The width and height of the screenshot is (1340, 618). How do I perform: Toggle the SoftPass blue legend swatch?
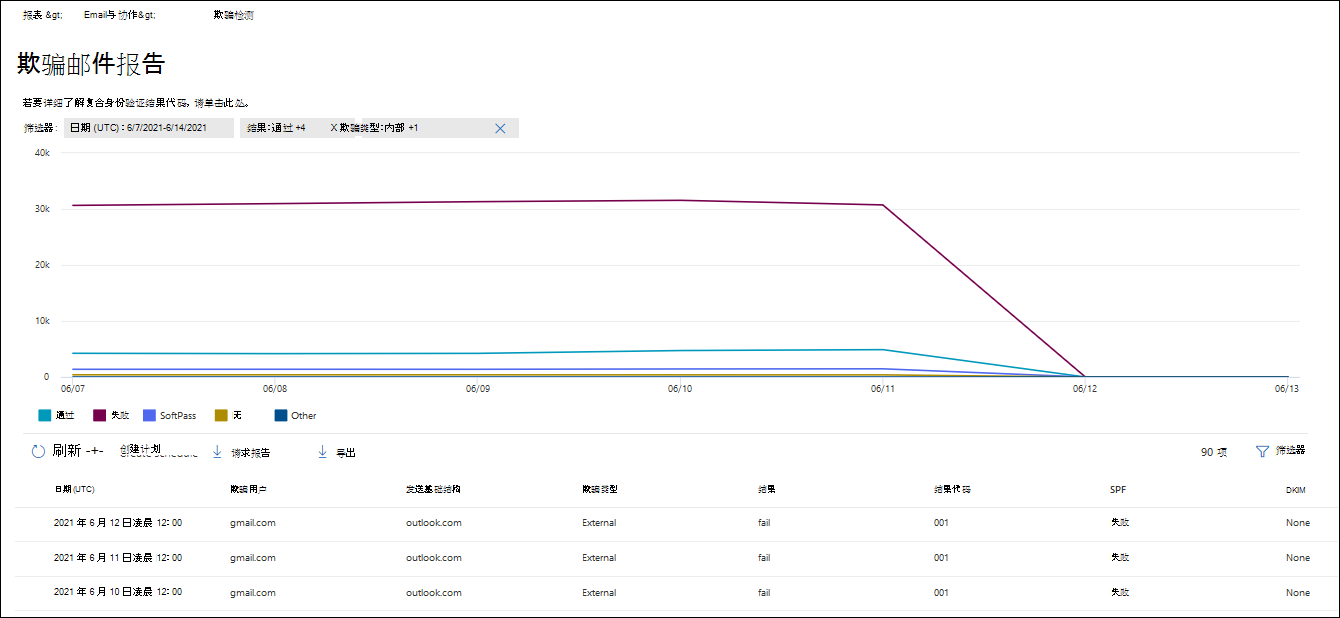click(150, 415)
